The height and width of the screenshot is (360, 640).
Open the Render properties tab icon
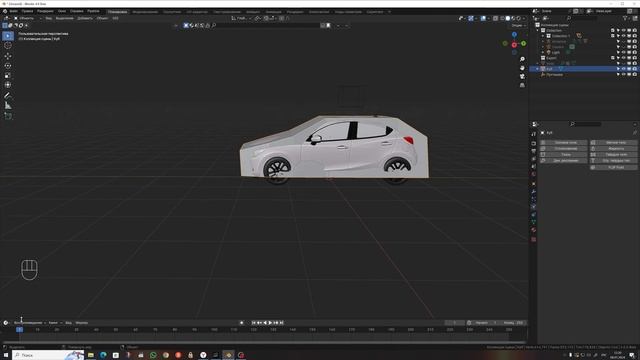coord(533,144)
